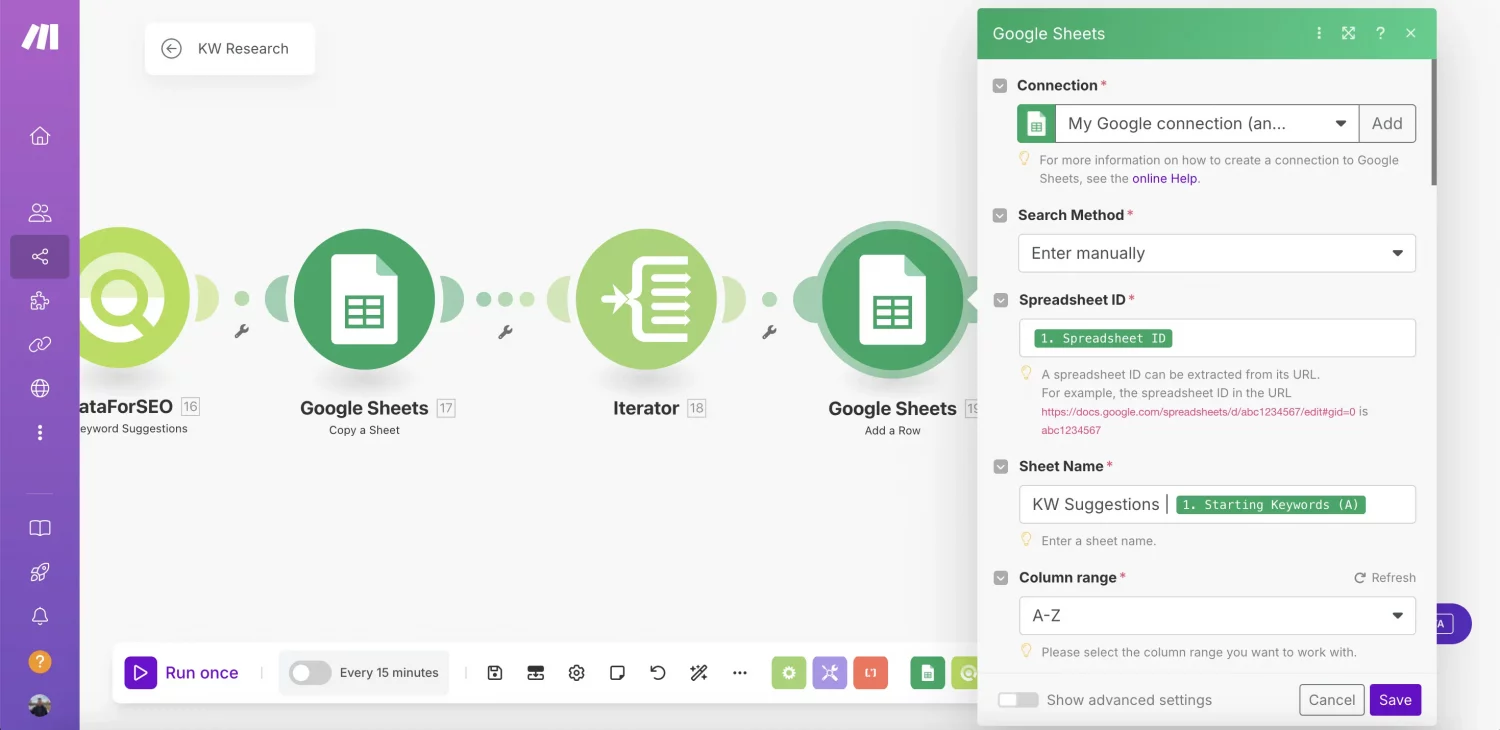
Task: Click the Run once button
Action: coord(182,673)
